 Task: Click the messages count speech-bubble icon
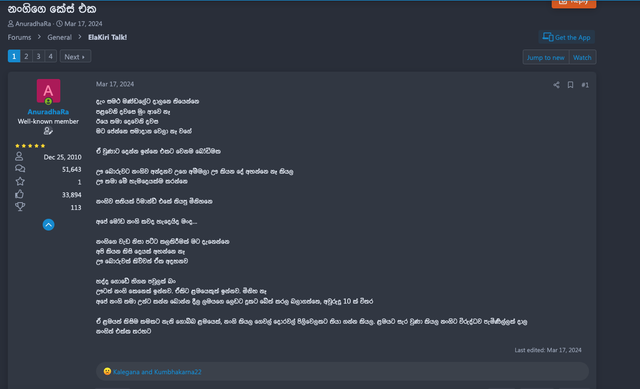pos(20,169)
